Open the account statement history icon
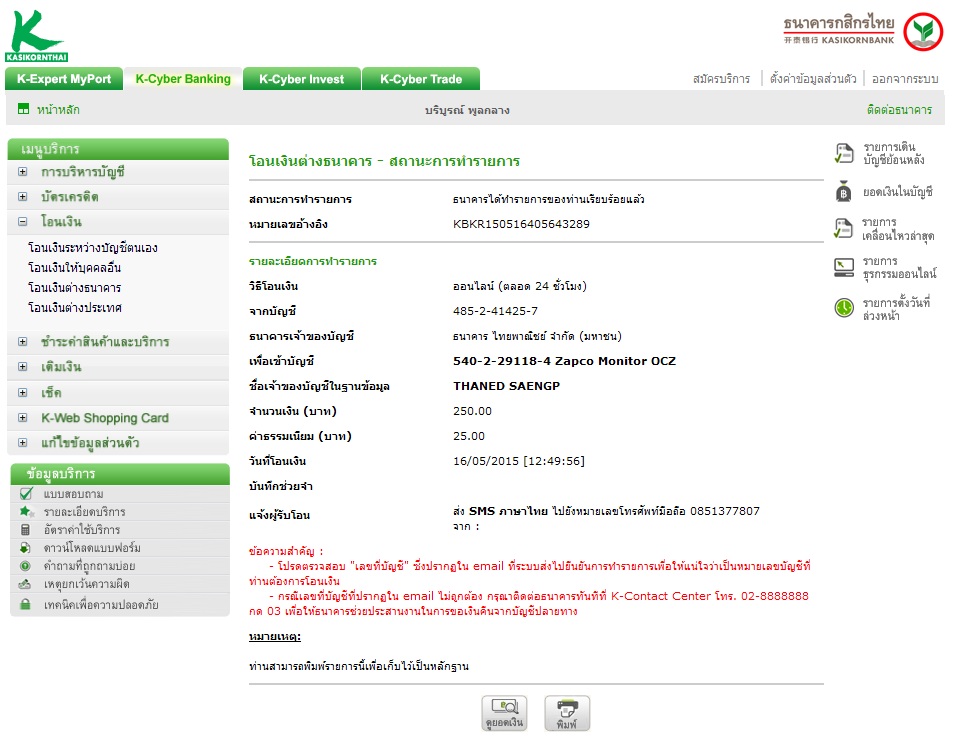The height and width of the screenshot is (743, 963). coord(844,154)
